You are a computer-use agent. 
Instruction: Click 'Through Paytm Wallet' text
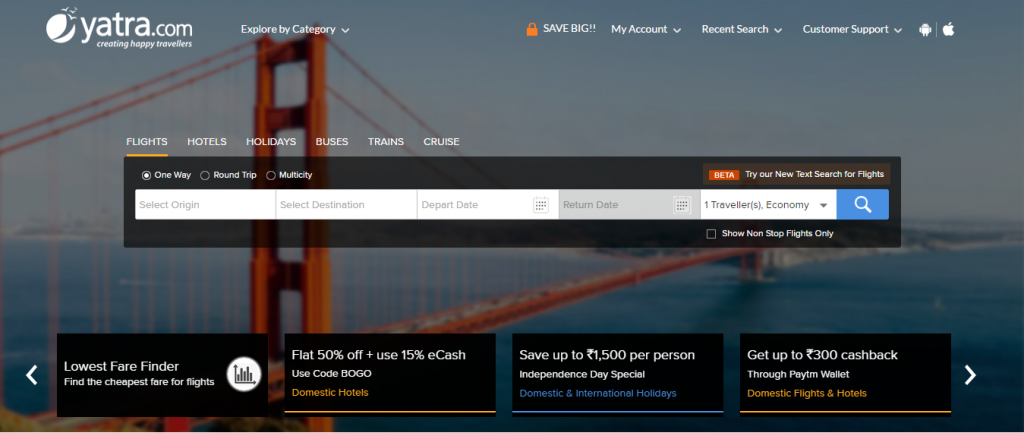[x=798, y=374]
